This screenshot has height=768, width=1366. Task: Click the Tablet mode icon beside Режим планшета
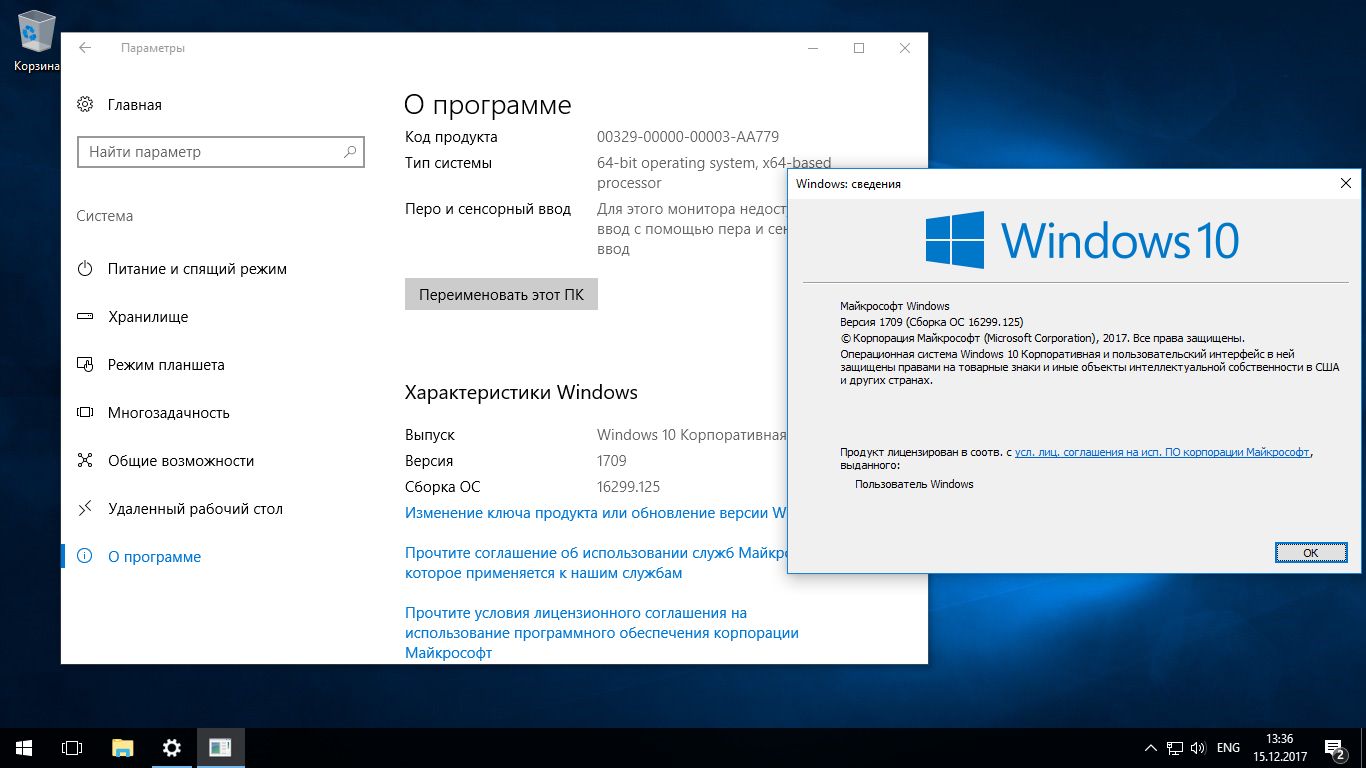pyautogui.click(x=85, y=365)
